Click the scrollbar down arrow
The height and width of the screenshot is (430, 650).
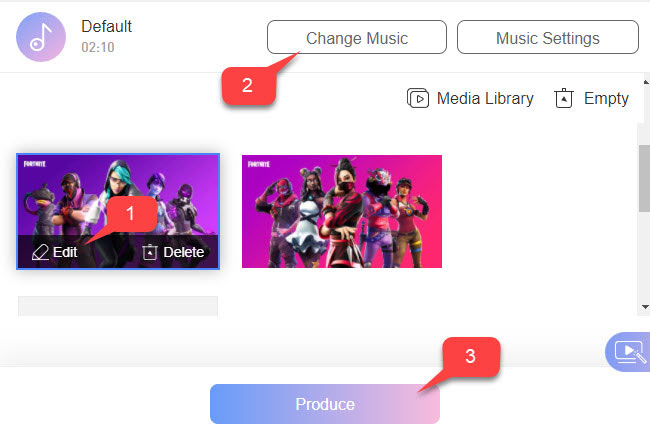(x=645, y=307)
